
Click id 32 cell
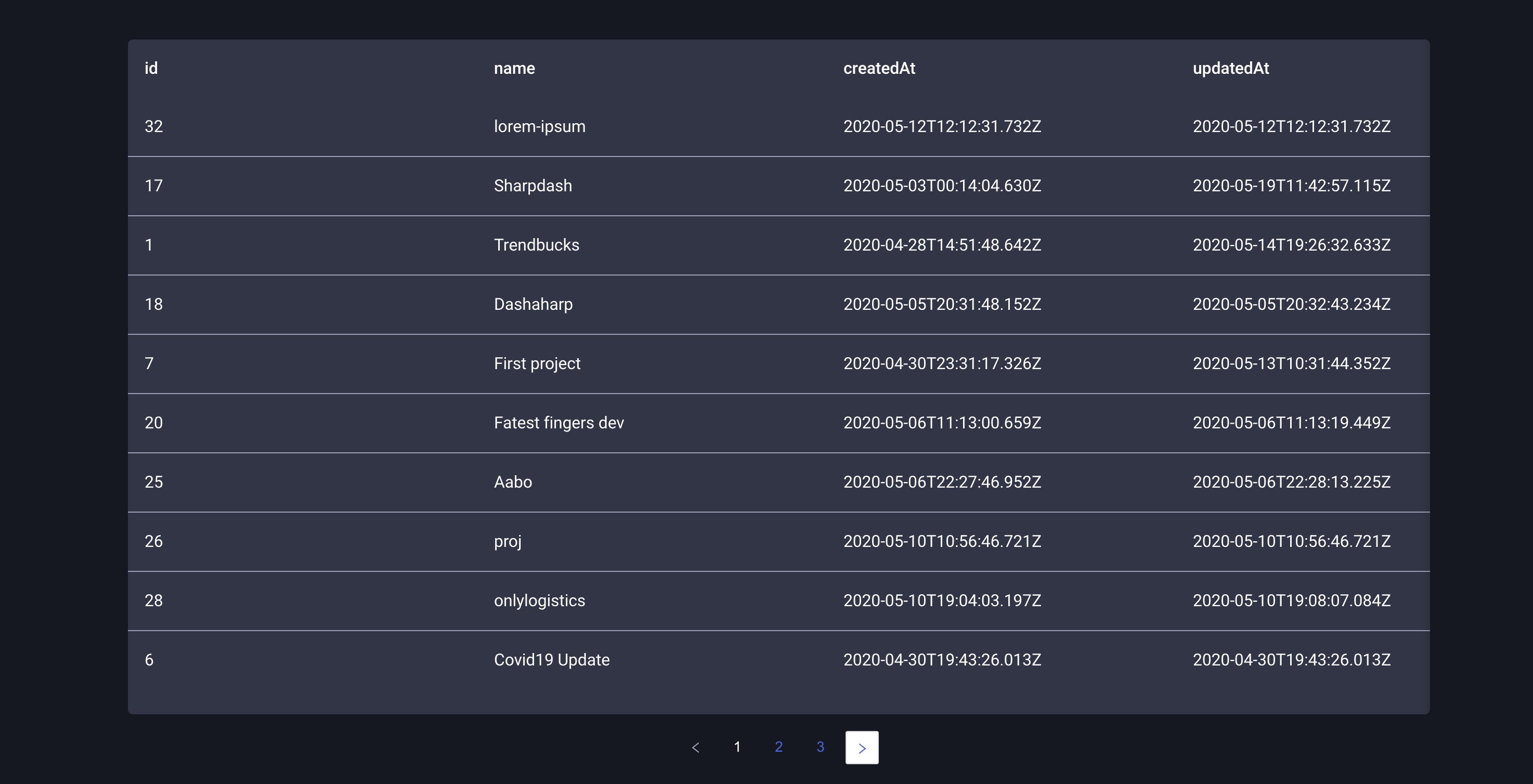[153, 127]
